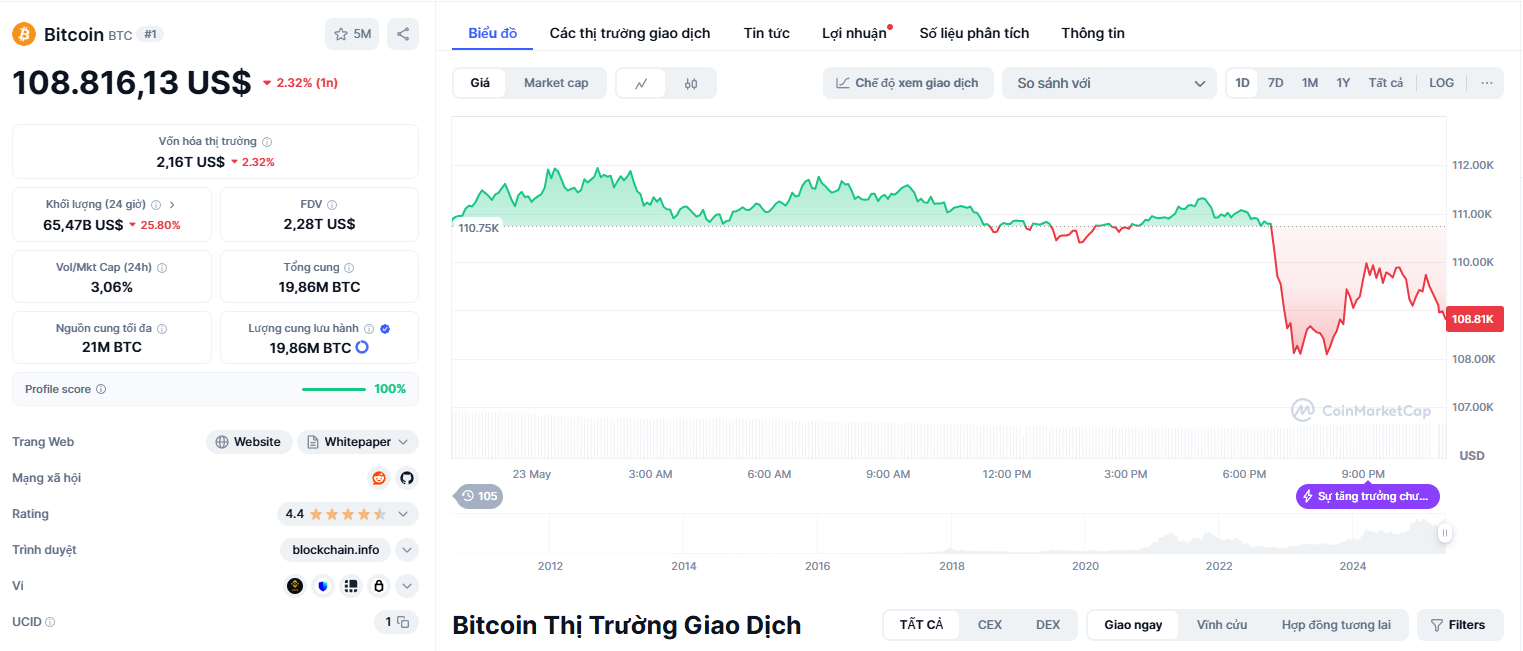The width and height of the screenshot is (1523, 651).
Task: Select the 7D time range
Action: click(1276, 83)
